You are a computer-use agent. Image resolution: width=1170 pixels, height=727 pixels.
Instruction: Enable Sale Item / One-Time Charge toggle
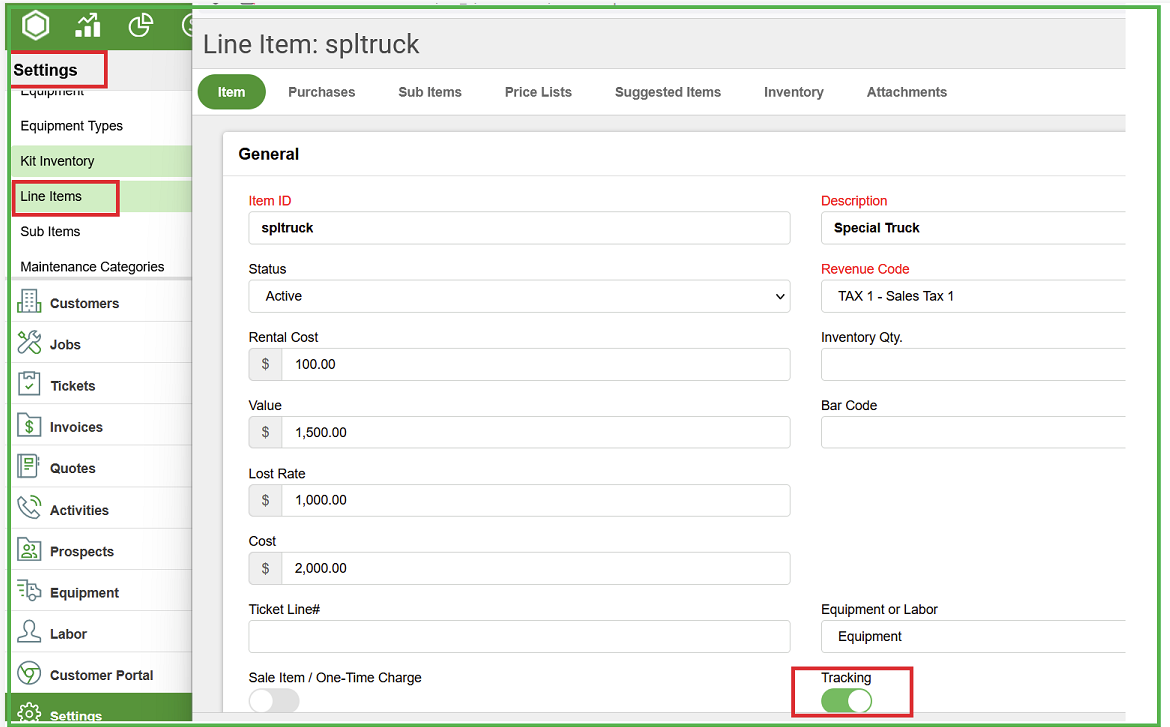274,701
